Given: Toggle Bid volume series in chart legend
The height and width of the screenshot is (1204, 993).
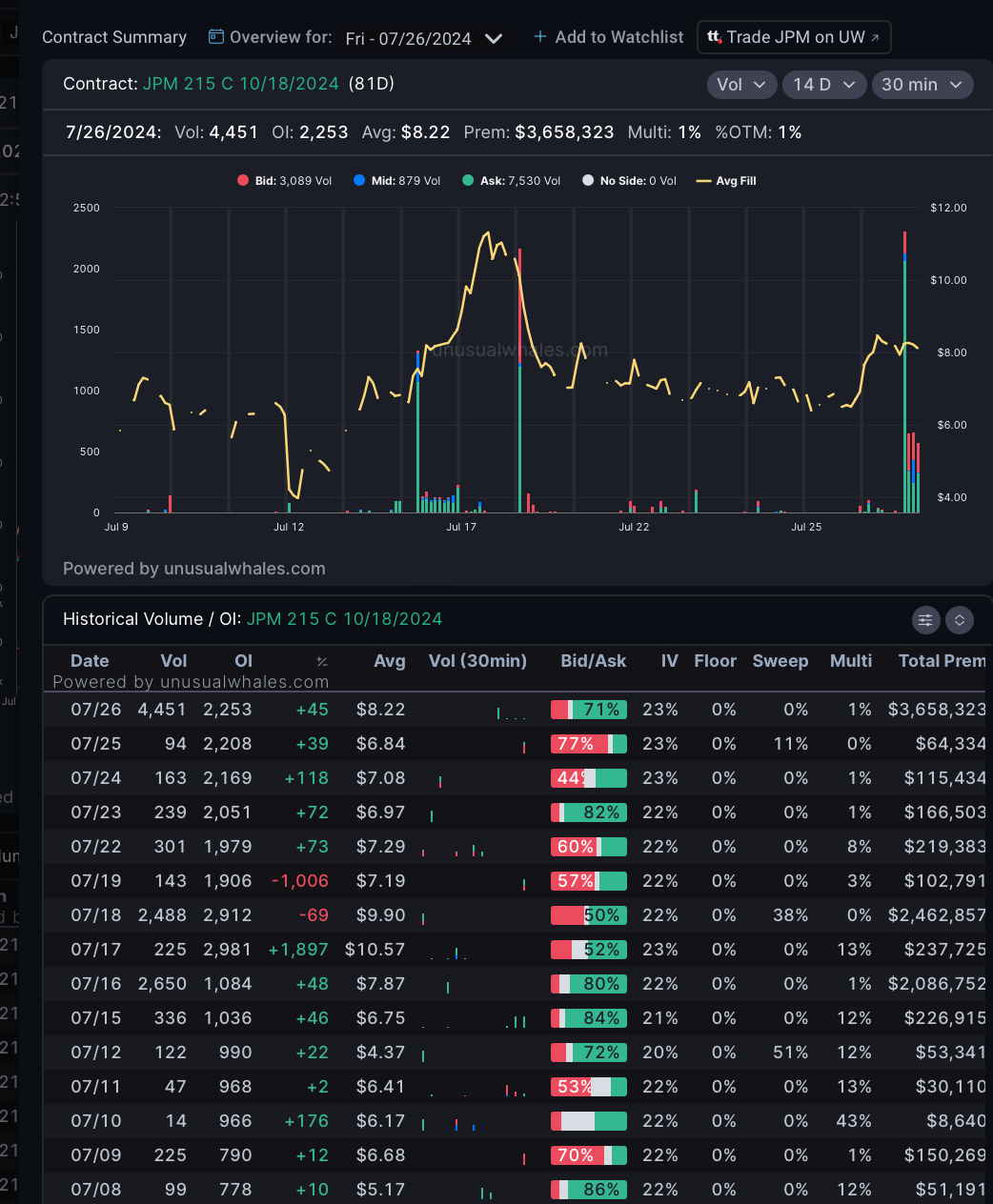Looking at the screenshot, I should [x=285, y=181].
